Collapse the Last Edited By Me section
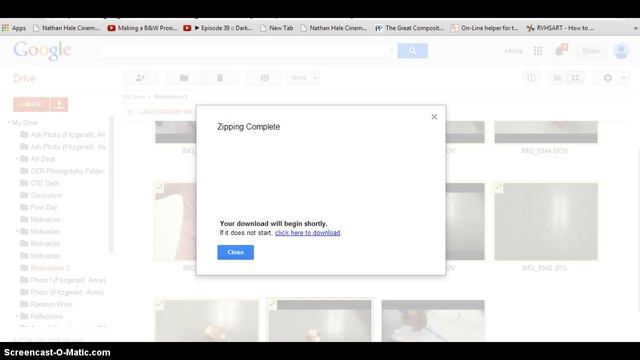This screenshot has width=640, height=360. [x=130, y=111]
